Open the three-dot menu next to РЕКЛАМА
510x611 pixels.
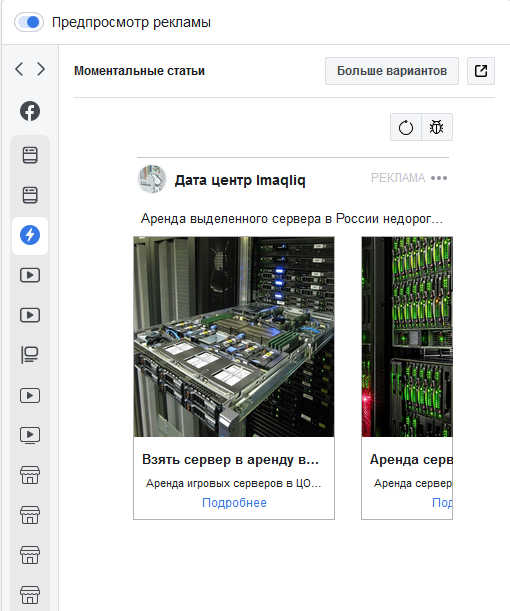[x=439, y=178]
